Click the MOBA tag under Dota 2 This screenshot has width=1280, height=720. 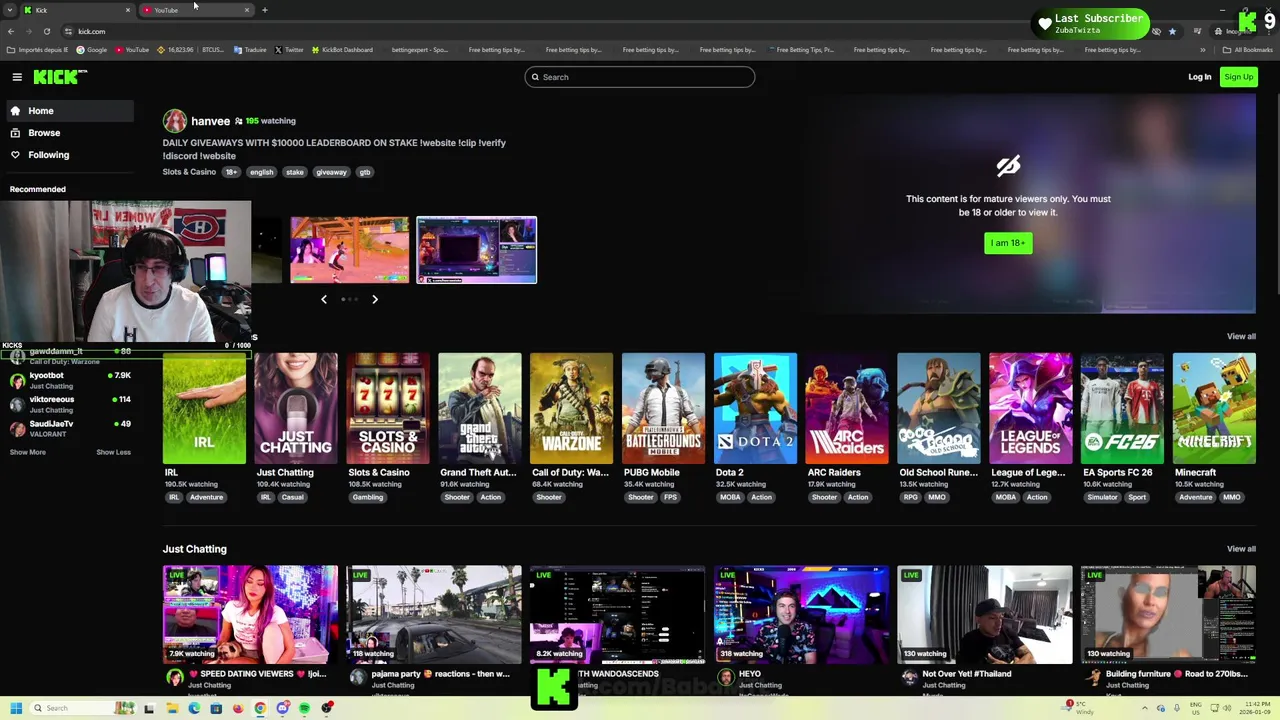tap(729, 497)
